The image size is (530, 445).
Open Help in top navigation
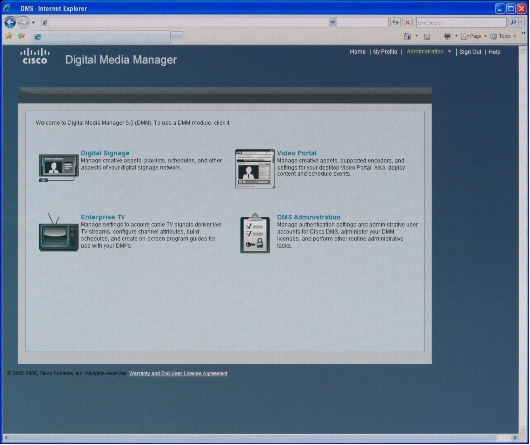[x=494, y=52]
